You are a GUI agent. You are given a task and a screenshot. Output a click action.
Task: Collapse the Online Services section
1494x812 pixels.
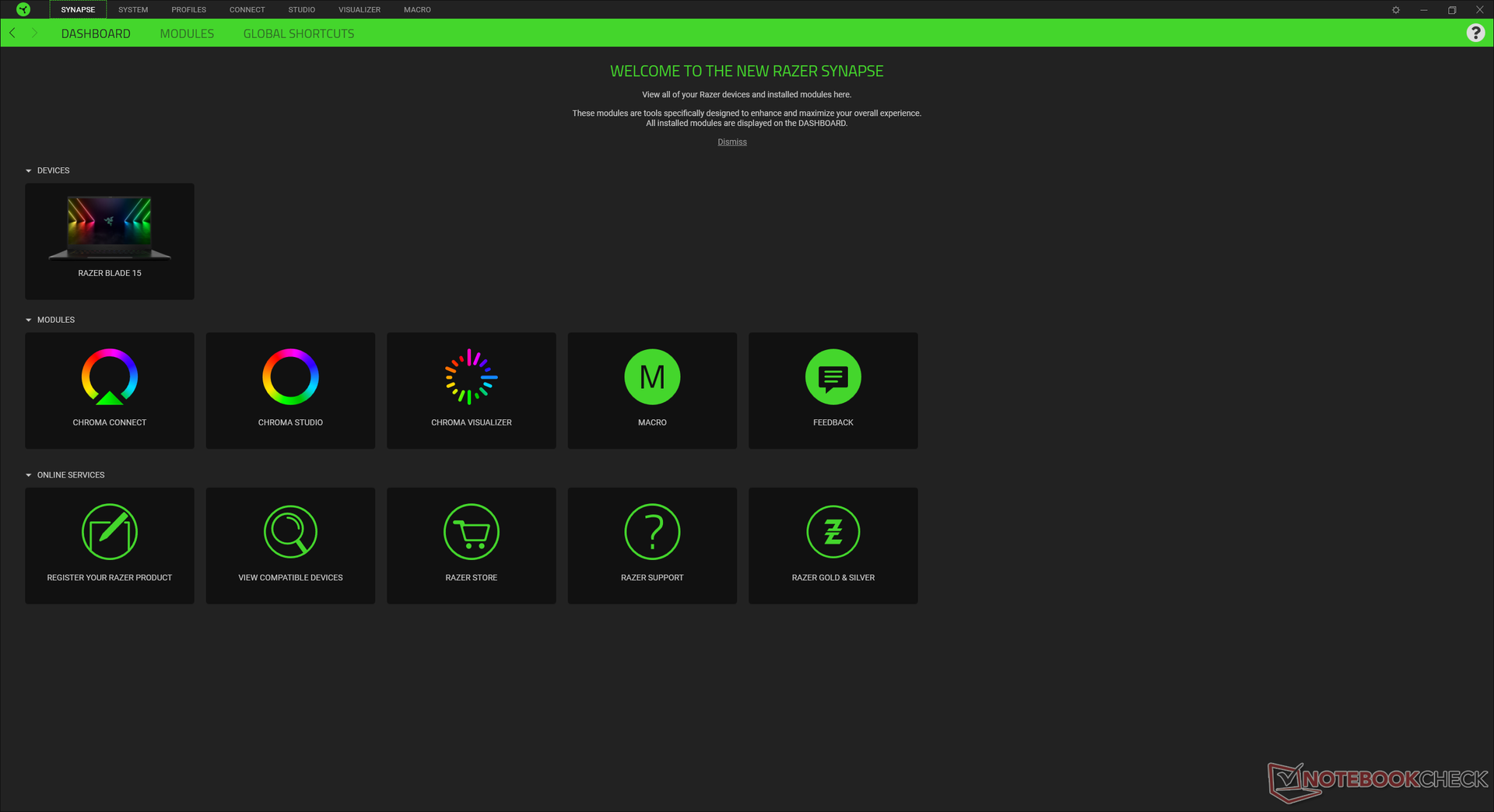pyautogui.click(x=29, y=475)
